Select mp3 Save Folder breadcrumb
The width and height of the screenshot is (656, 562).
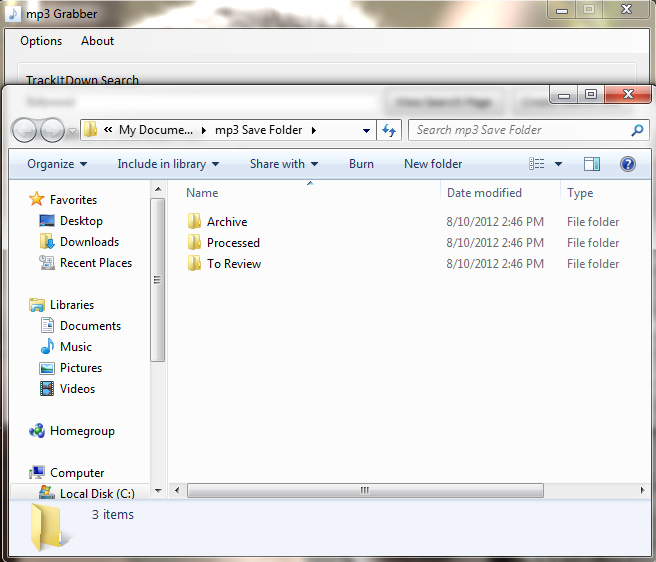(x=258, y=130)
